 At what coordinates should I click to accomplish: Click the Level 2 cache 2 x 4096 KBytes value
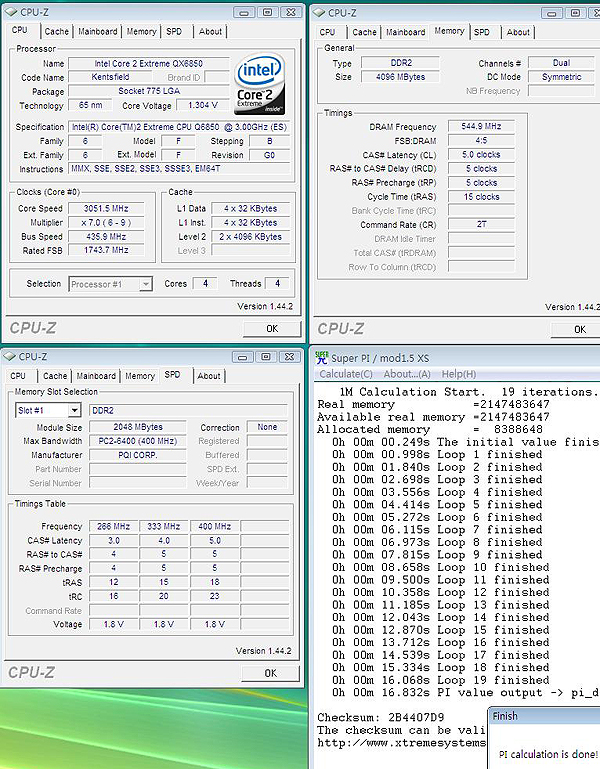250,236
